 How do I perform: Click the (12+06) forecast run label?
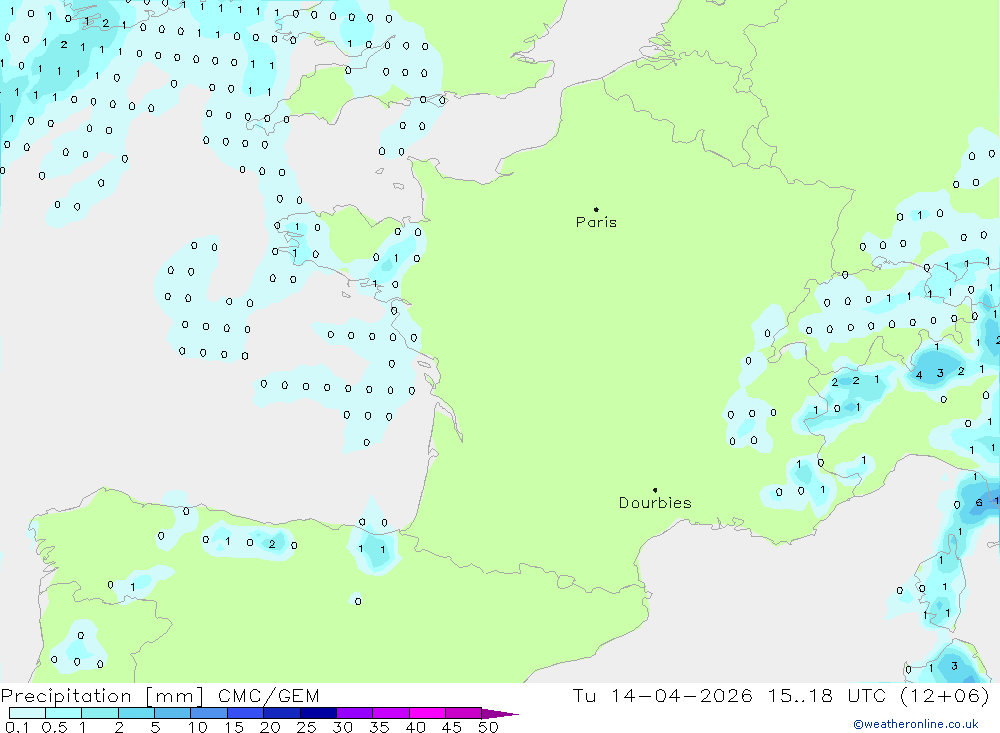[x=945, y=695]
